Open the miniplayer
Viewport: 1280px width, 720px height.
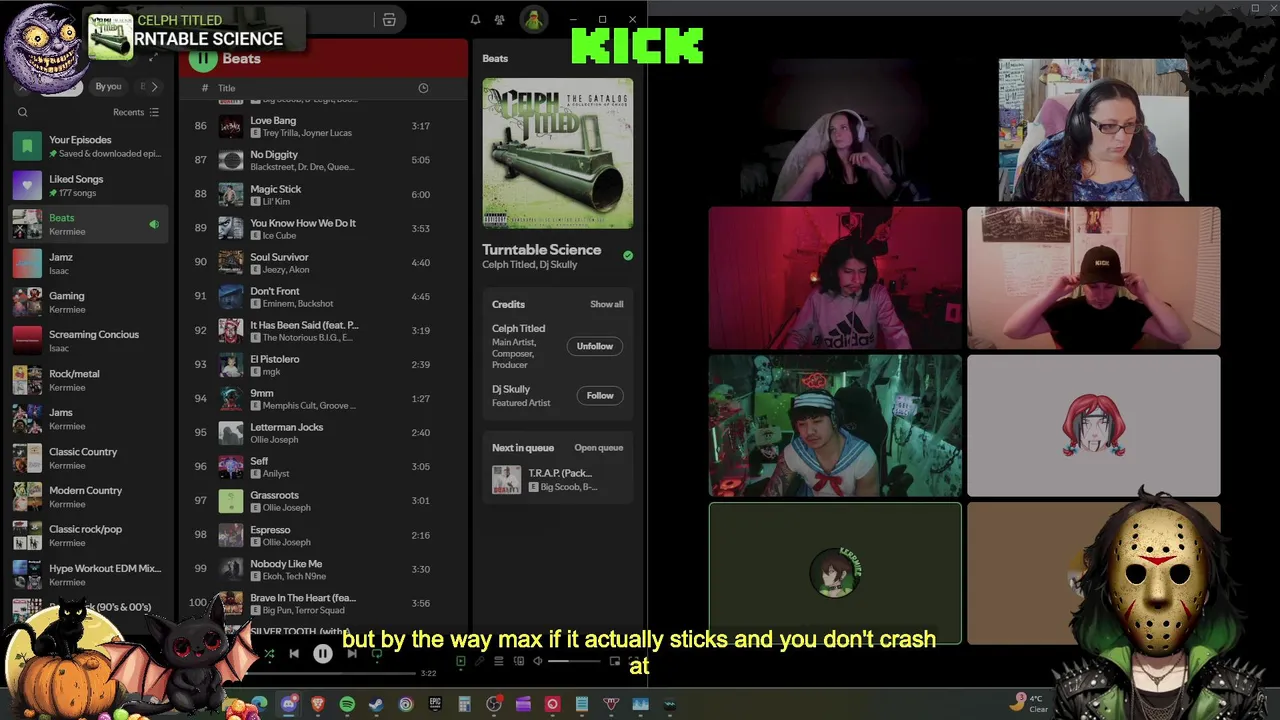coord(615,661)
